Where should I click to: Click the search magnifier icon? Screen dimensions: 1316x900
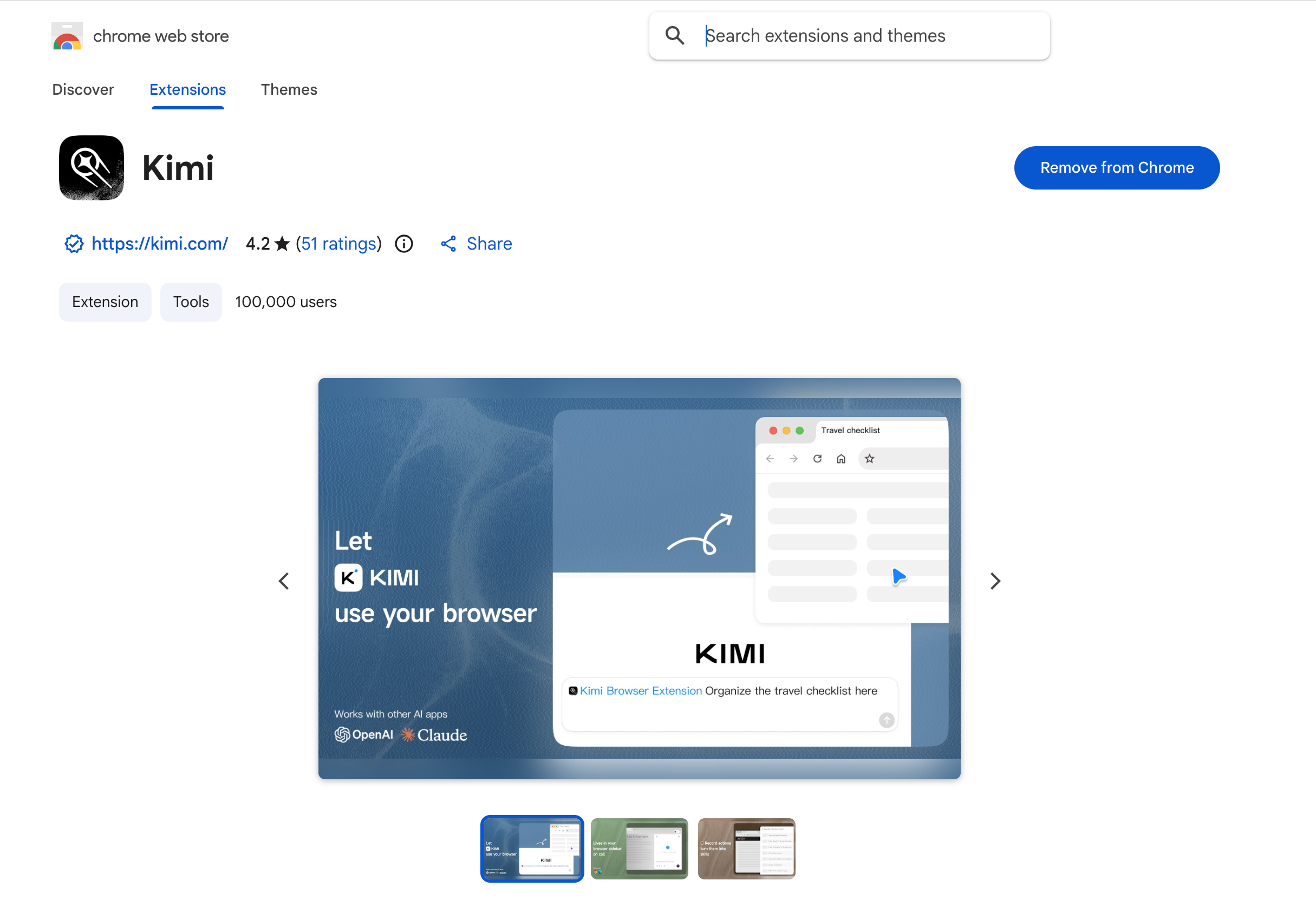coord(674,36)
